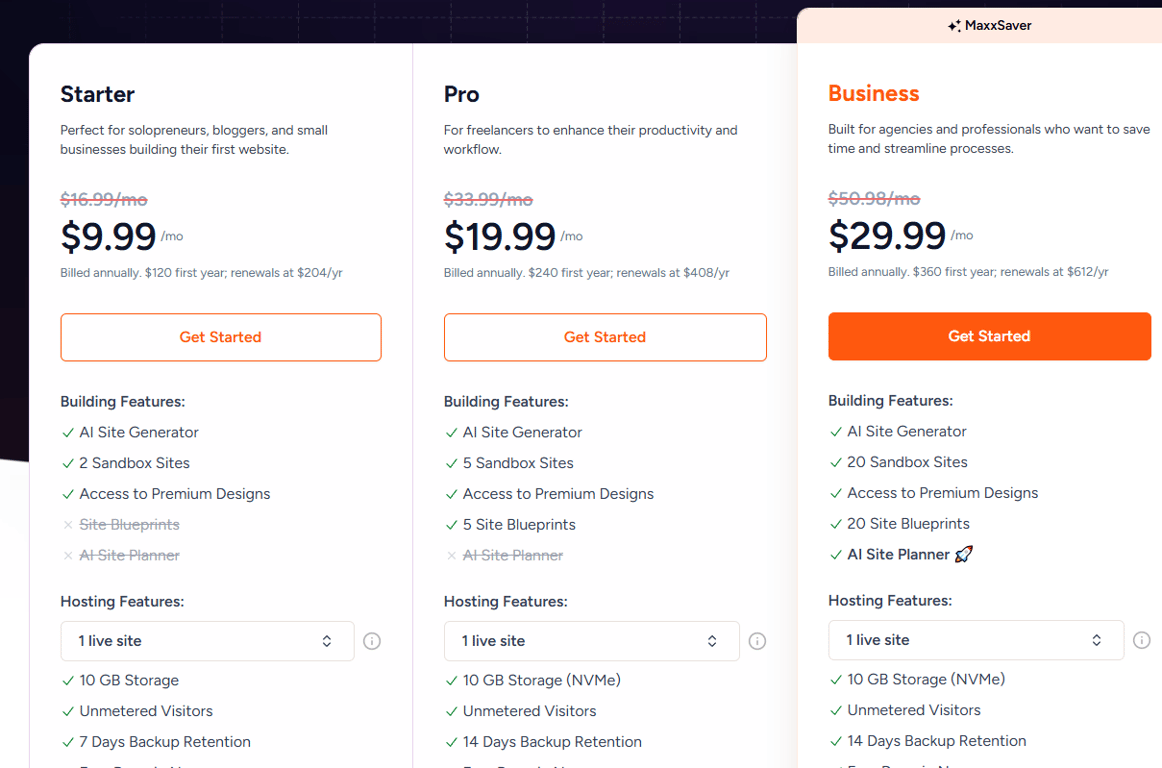Open the Starter plan live site dropdown
Screen dimensions: 1162x768
click(208, 641)
